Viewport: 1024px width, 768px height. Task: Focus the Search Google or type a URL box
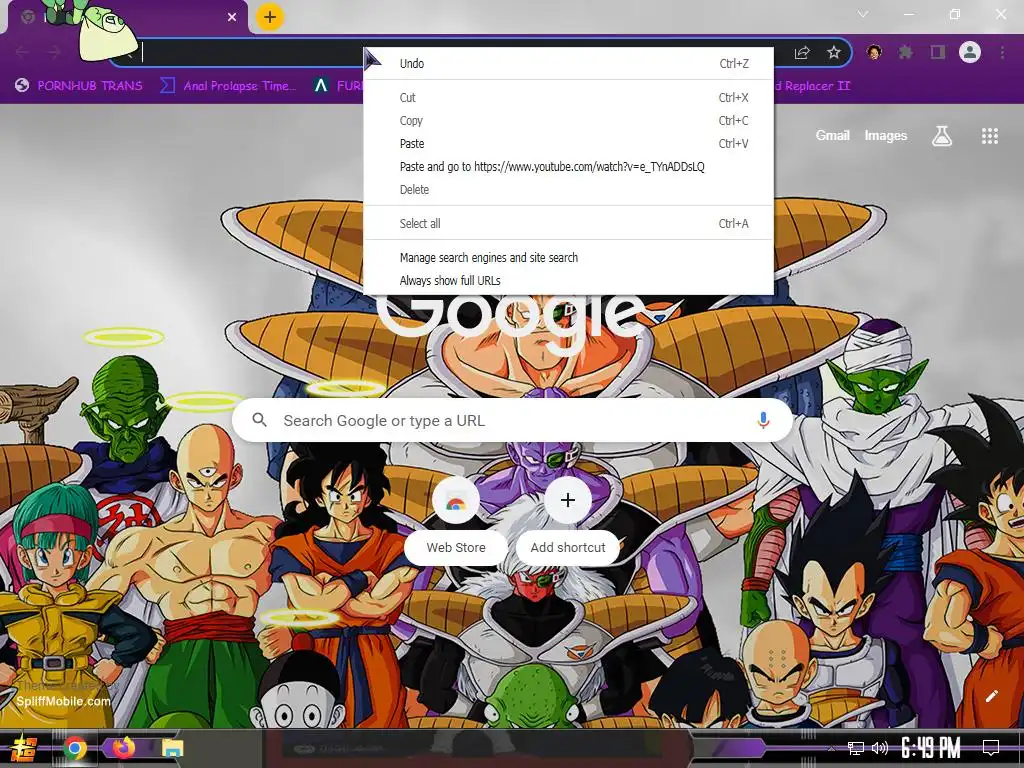pos(513,420)
